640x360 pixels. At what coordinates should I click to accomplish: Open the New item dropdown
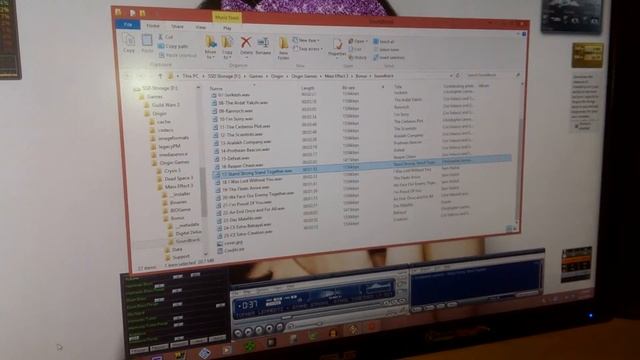point(306,40)
